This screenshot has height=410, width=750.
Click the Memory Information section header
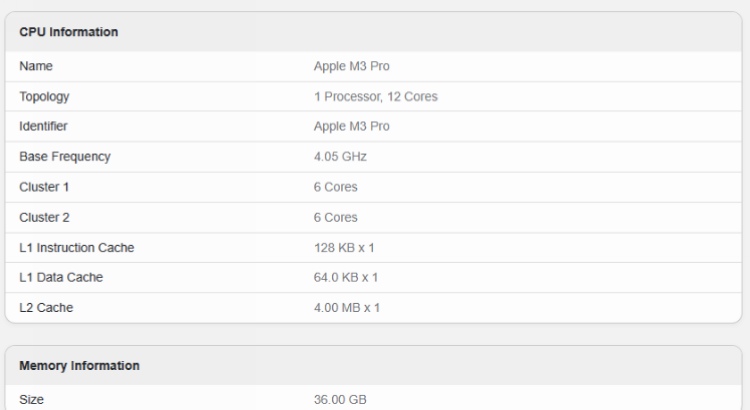tap(80, 366)
